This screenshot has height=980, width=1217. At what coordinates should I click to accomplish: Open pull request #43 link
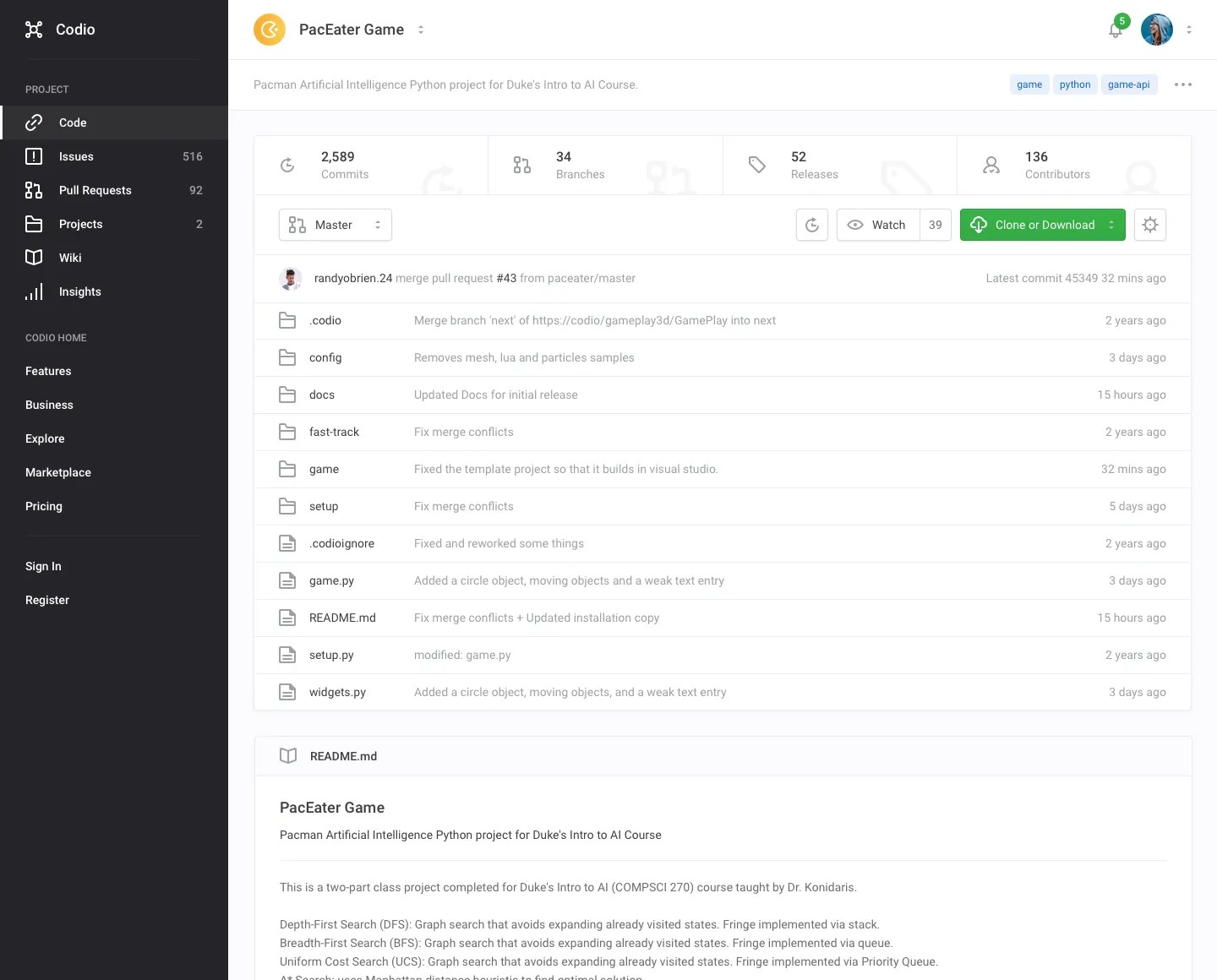[506, 278]
